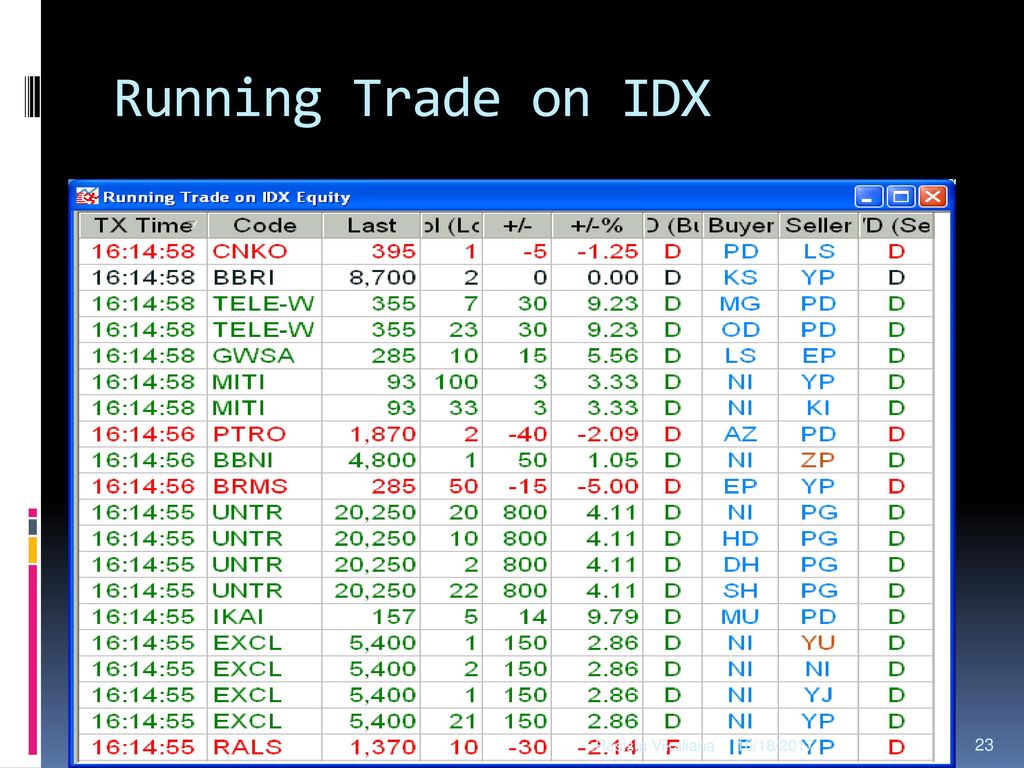Click the percent change 5.56
Image resolution: width=1024 pixels, height=768 pixels.
pos(612,356)
